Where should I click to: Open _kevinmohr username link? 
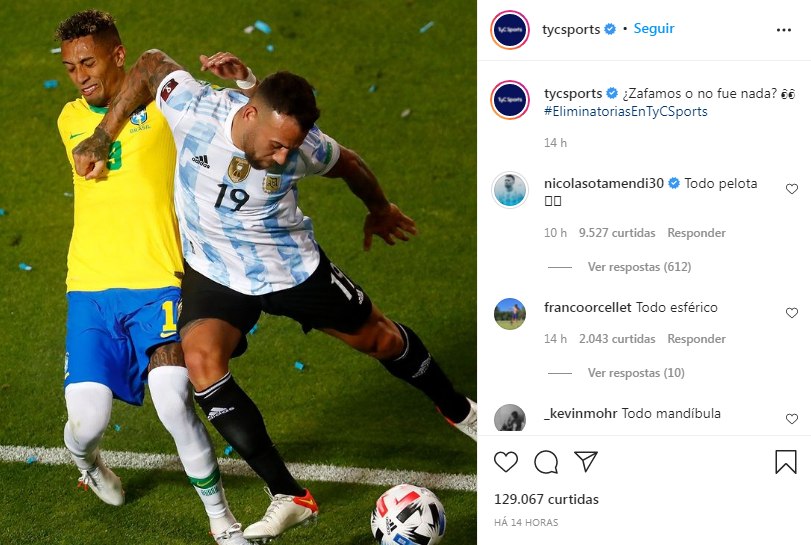[x=581, y=413]
